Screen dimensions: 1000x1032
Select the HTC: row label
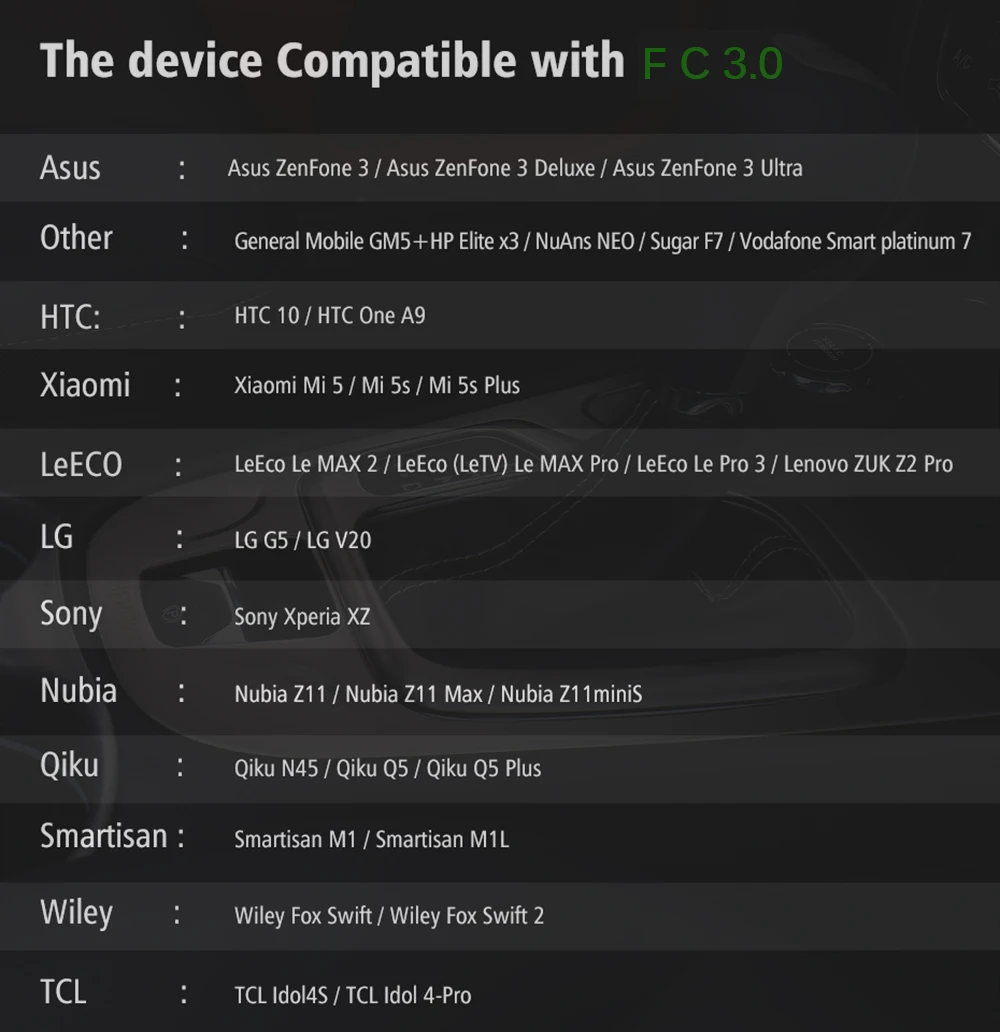tap(70, 317)
